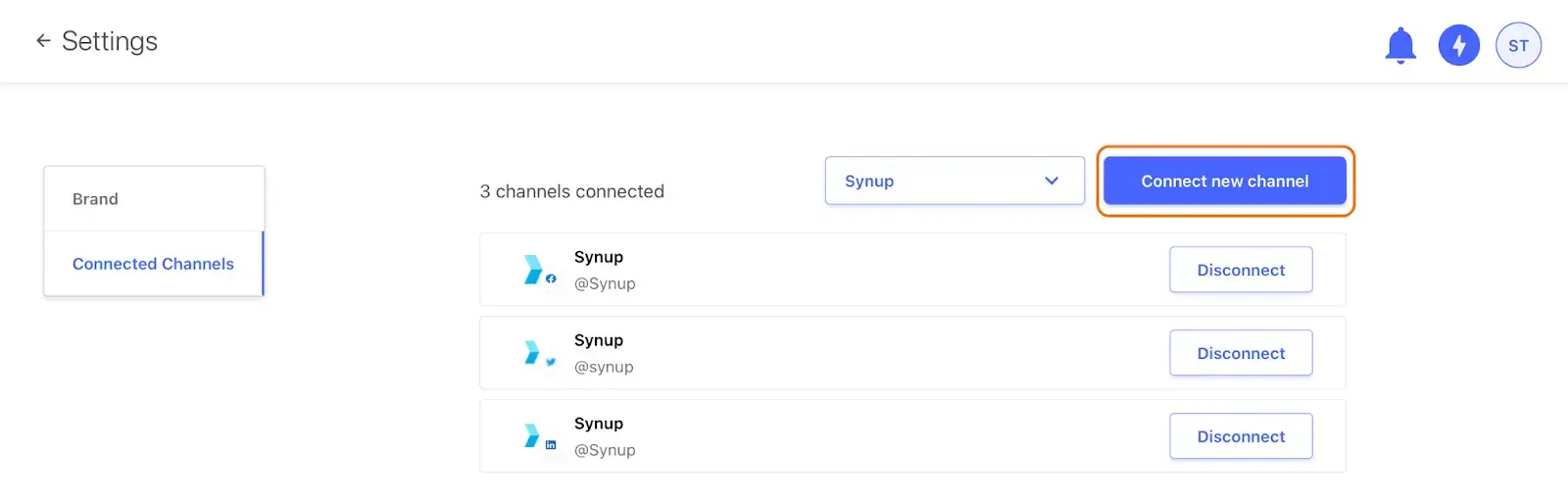Screen dimensions: 1568x503
Task: Open the notifications bell
Action: click(1400, 45)
